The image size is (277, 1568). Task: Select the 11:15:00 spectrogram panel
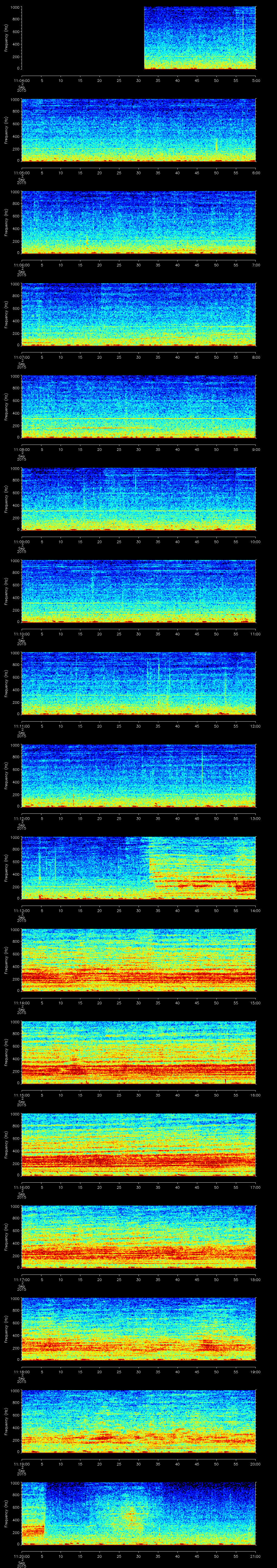pos(138,1052)
